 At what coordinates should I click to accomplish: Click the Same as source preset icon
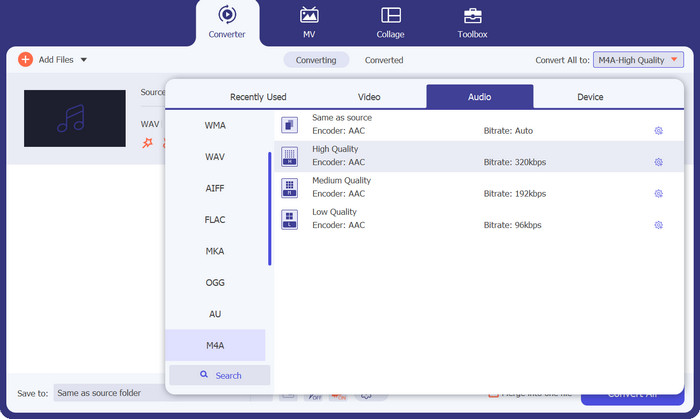[289, 125]
